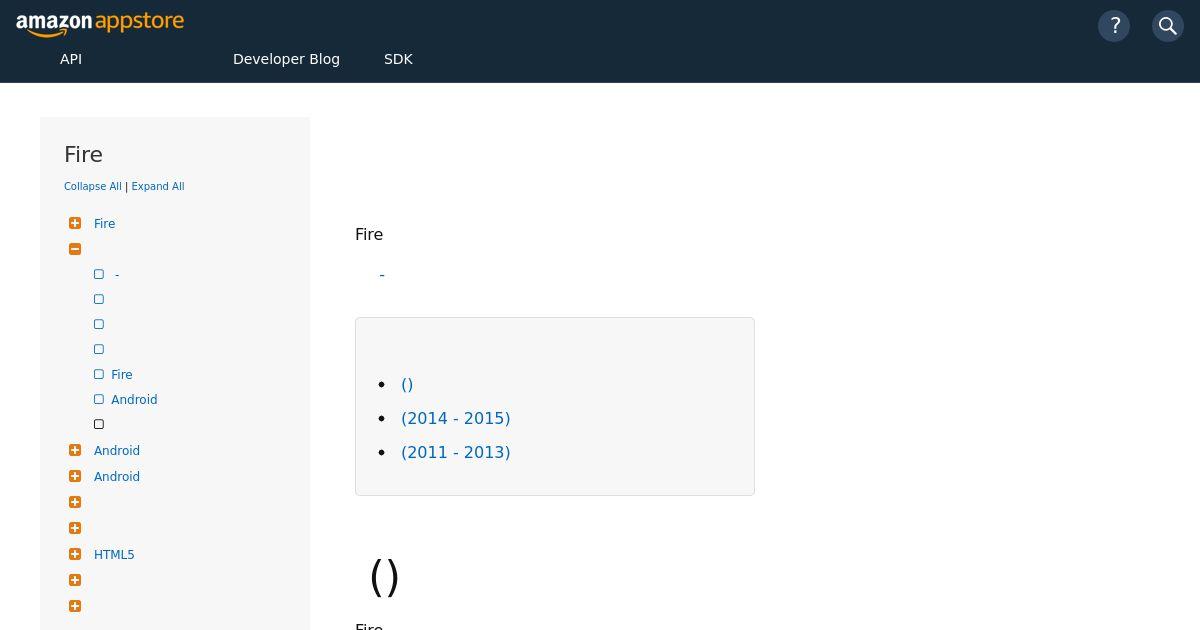Viewport: 1200px width, 630px height.
Task: Select the Fire child item with square bullet
Action: [122, 375]
